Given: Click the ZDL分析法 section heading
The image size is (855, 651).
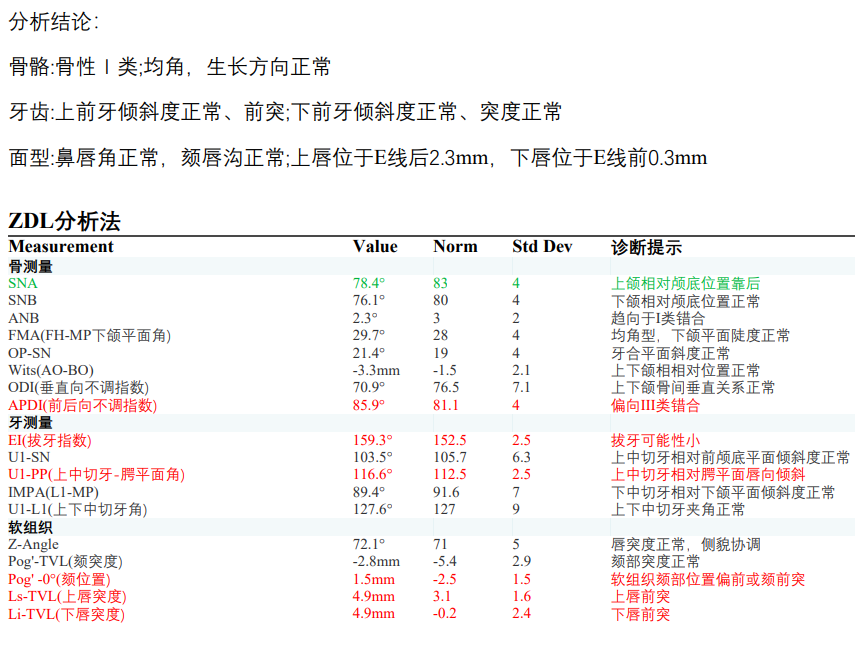Looking at the screenshot, I should pos(64,221).
